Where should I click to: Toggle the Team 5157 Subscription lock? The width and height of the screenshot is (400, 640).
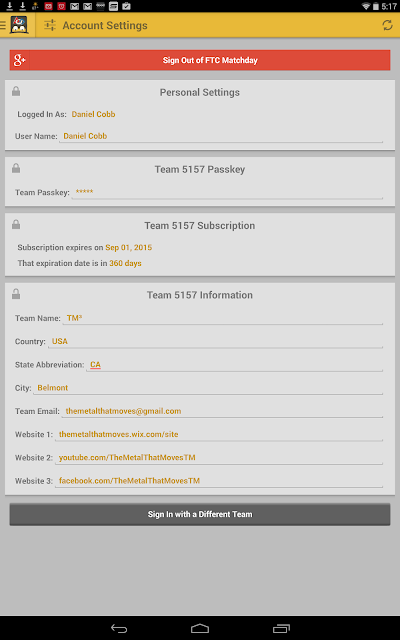[16, 224]
